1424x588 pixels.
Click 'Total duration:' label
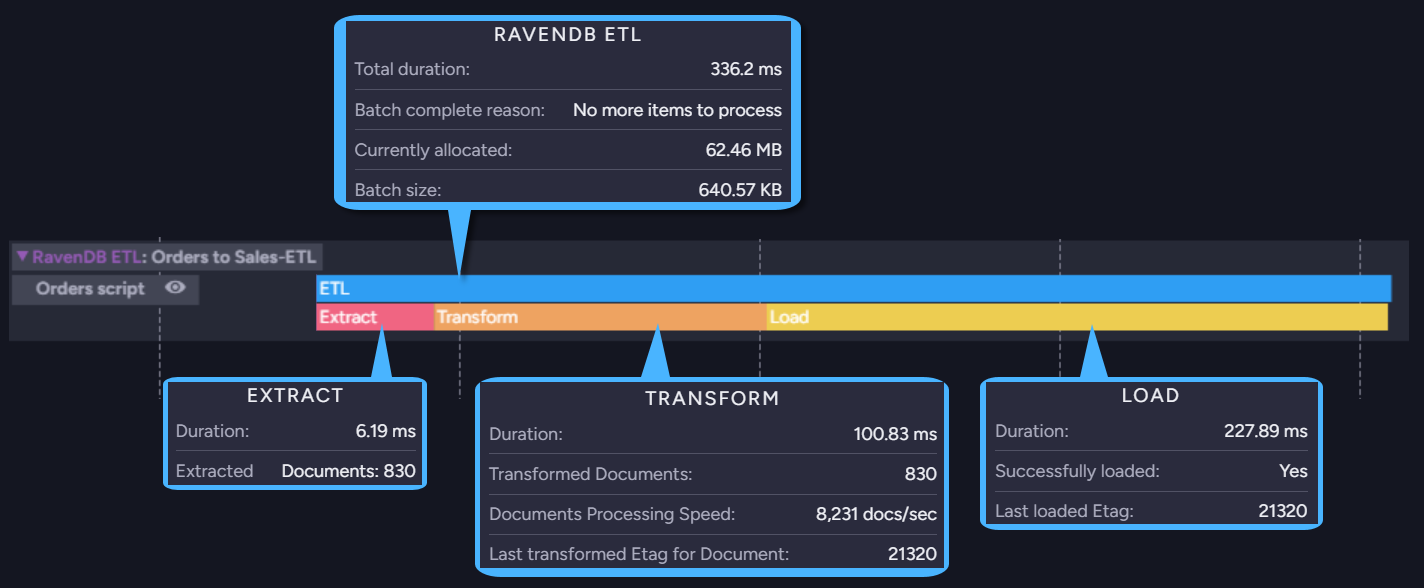click(412, 70)
